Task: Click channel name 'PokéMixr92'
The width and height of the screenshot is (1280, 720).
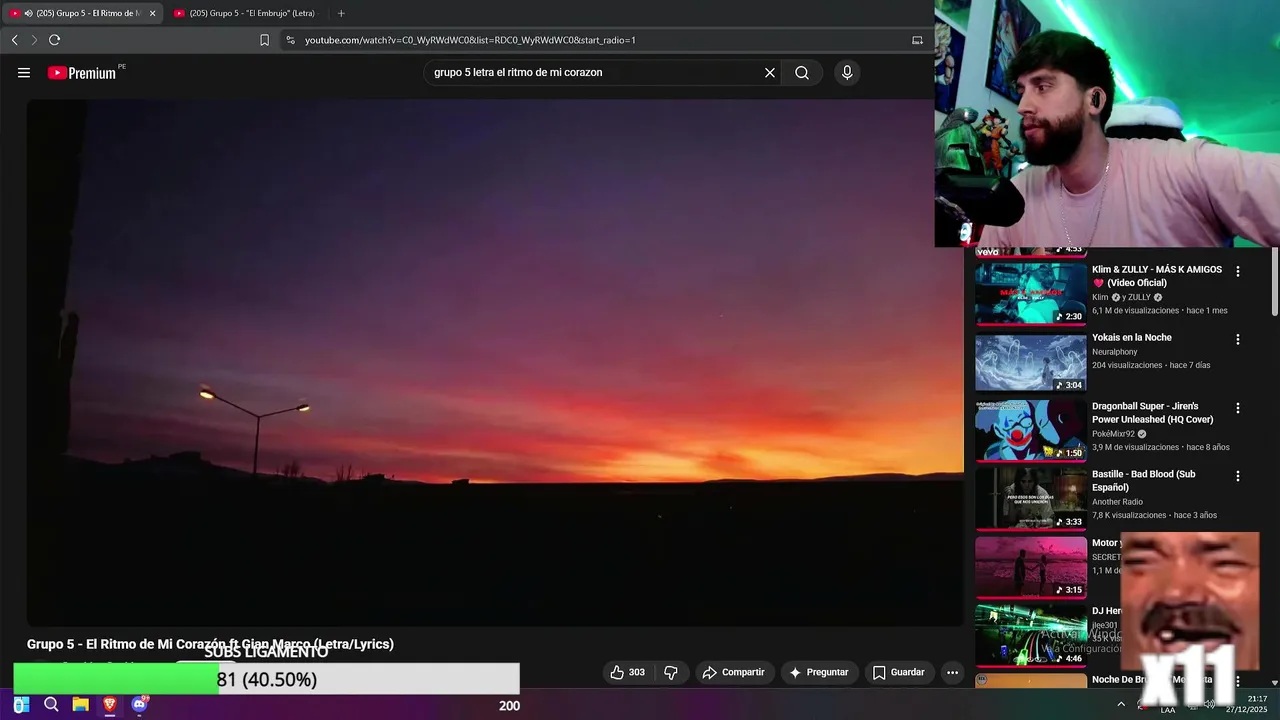Action: coord(1113,434)
